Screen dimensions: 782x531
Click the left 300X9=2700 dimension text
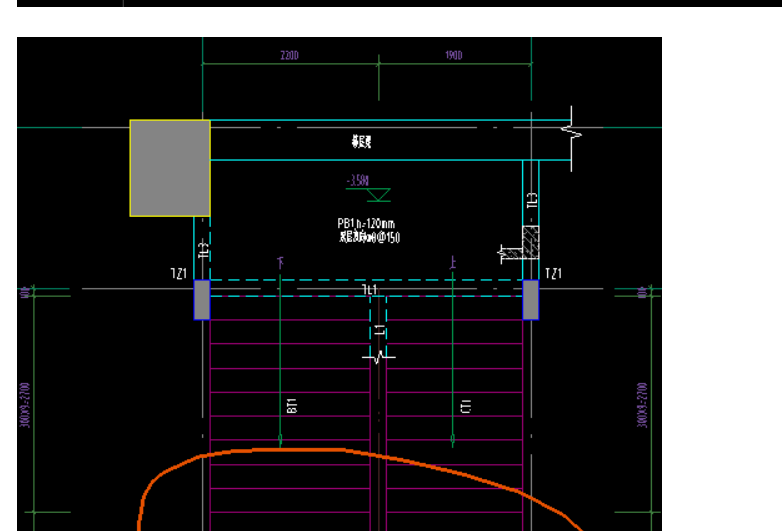(25, 405)
